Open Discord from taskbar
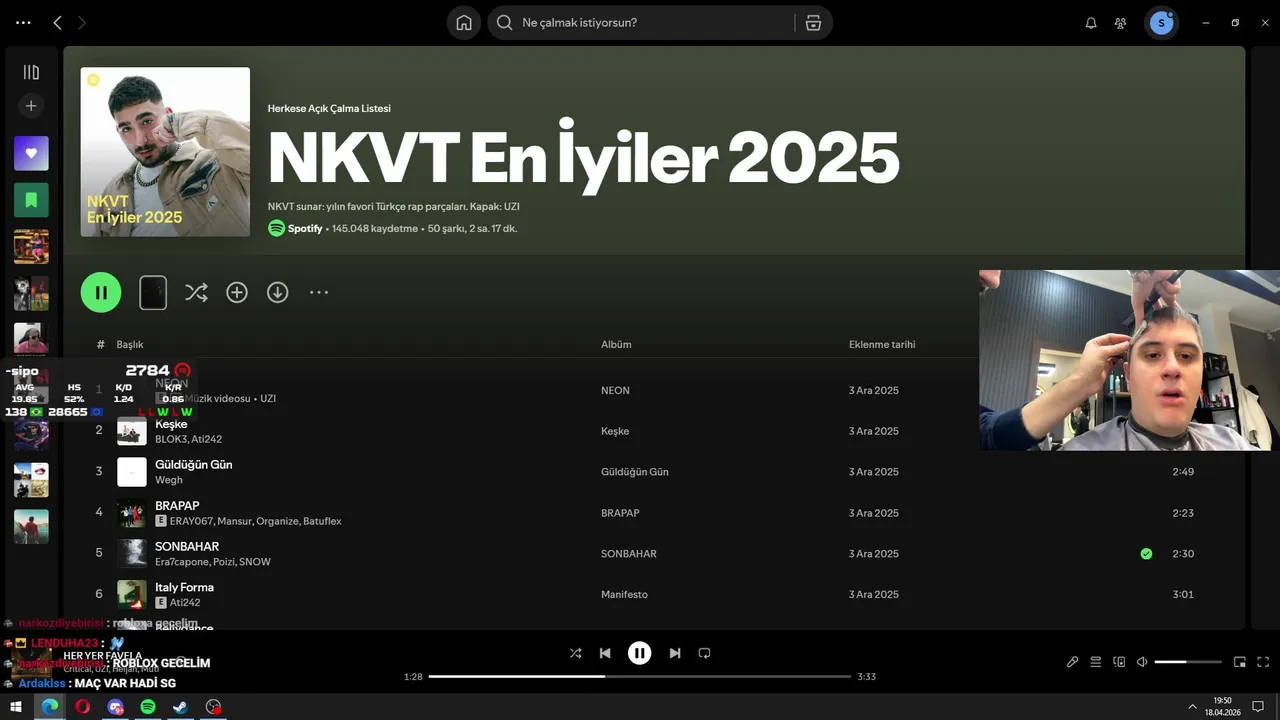The image size is (1280, 720). 115,707
